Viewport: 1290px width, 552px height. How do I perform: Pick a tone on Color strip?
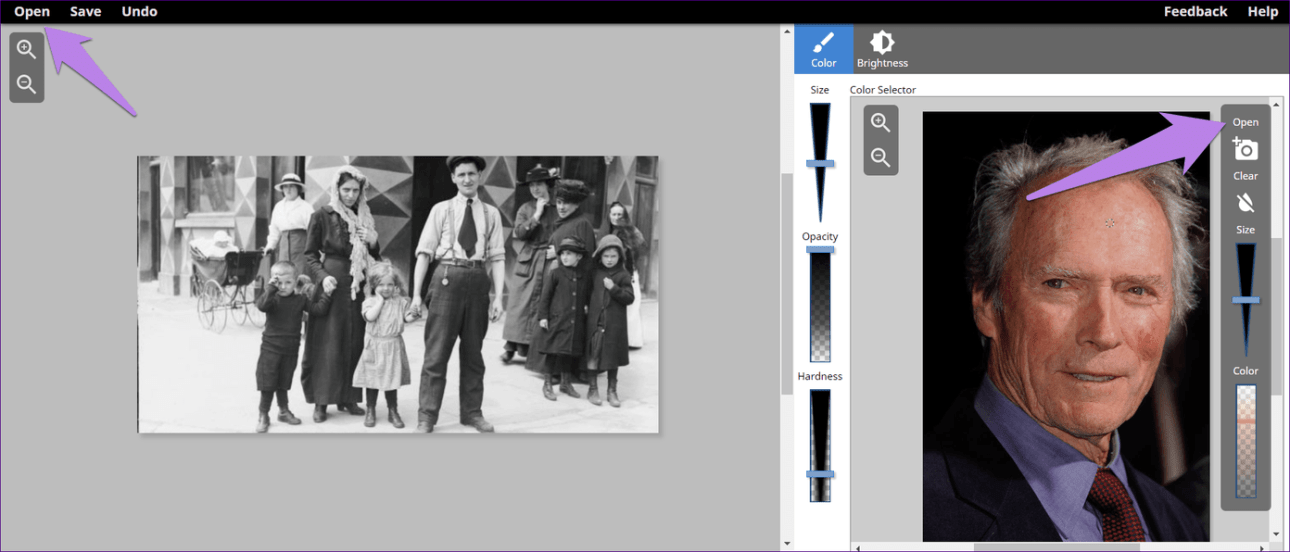pos(1246,440)
